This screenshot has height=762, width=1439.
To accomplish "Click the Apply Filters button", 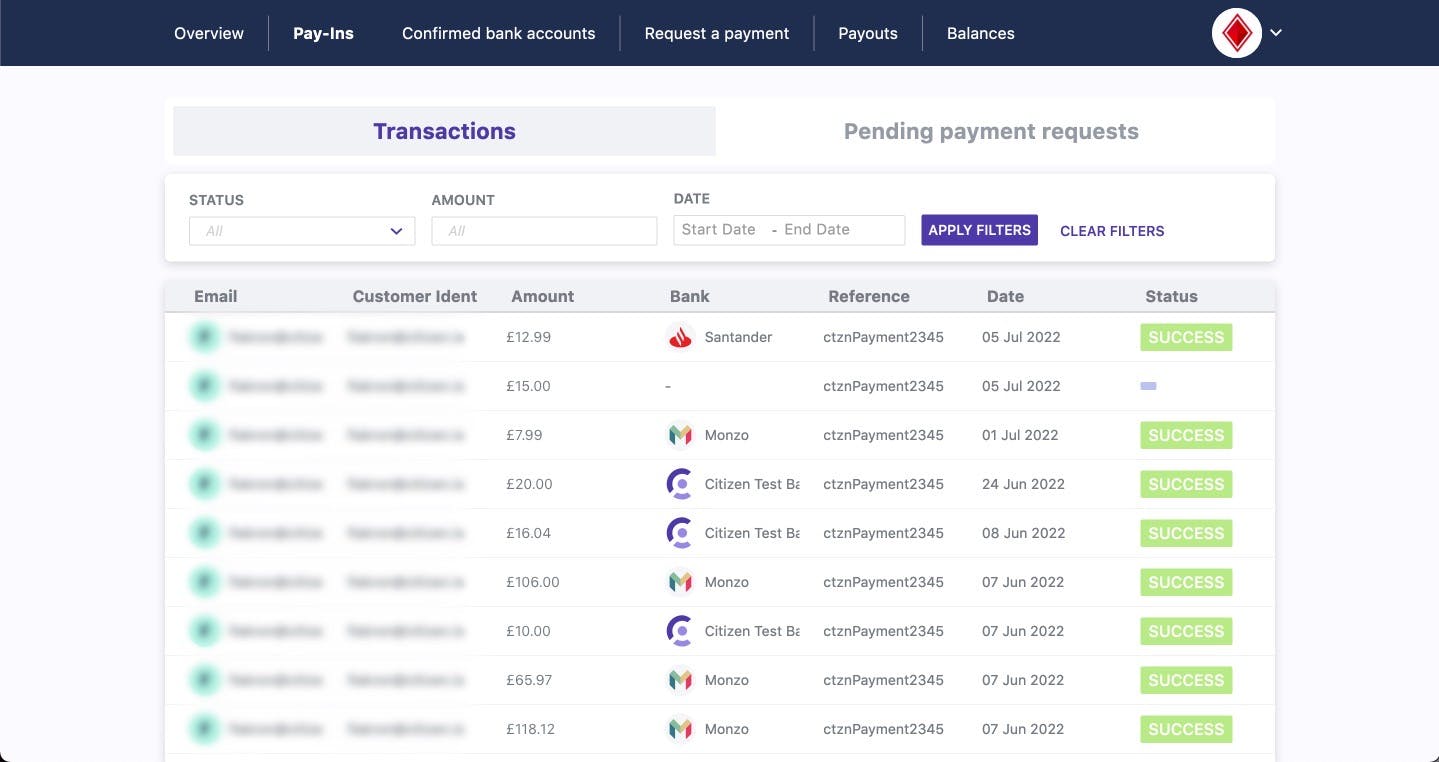I will 979,230.
